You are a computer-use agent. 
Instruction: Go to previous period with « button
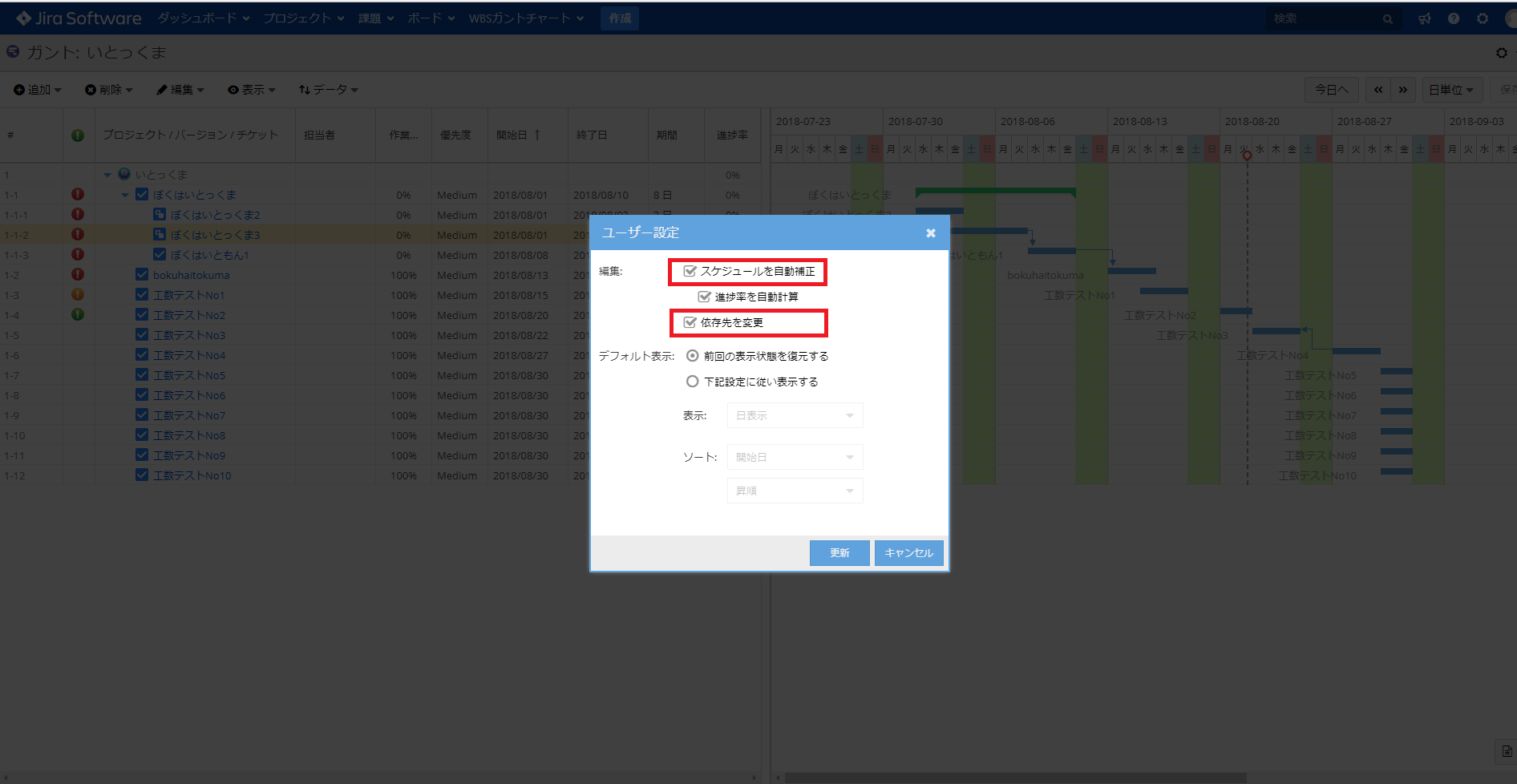[1378, 90]
